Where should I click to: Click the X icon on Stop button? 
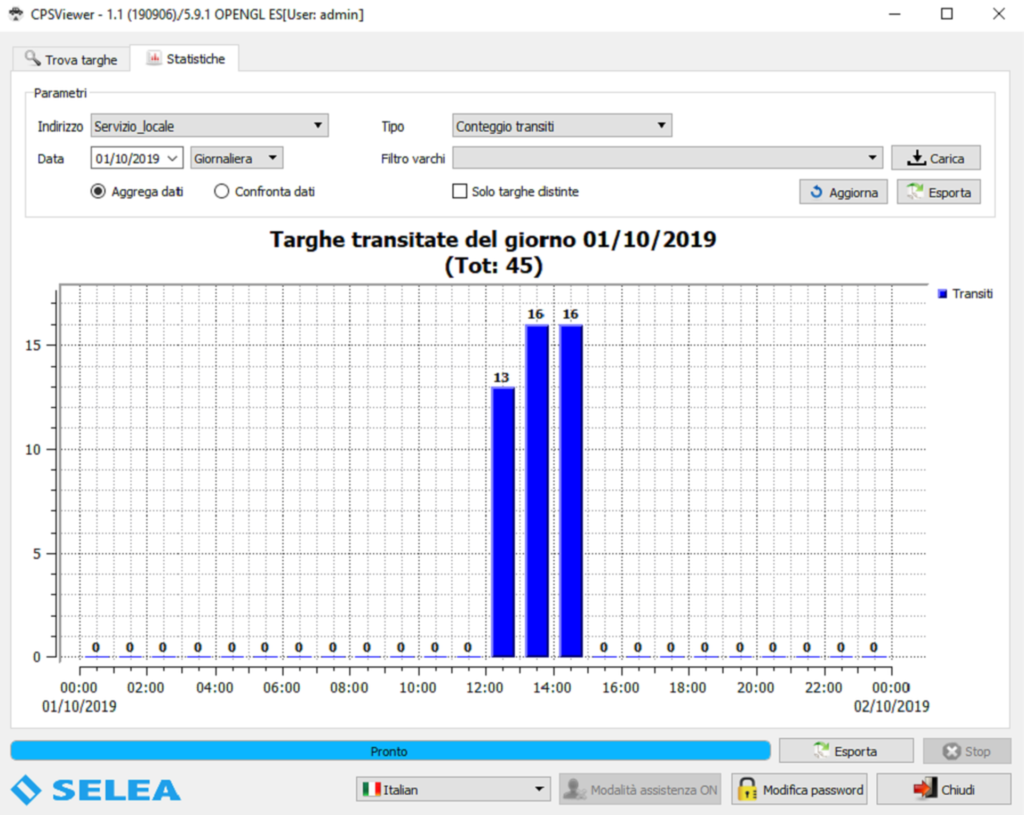coord(952,752)
